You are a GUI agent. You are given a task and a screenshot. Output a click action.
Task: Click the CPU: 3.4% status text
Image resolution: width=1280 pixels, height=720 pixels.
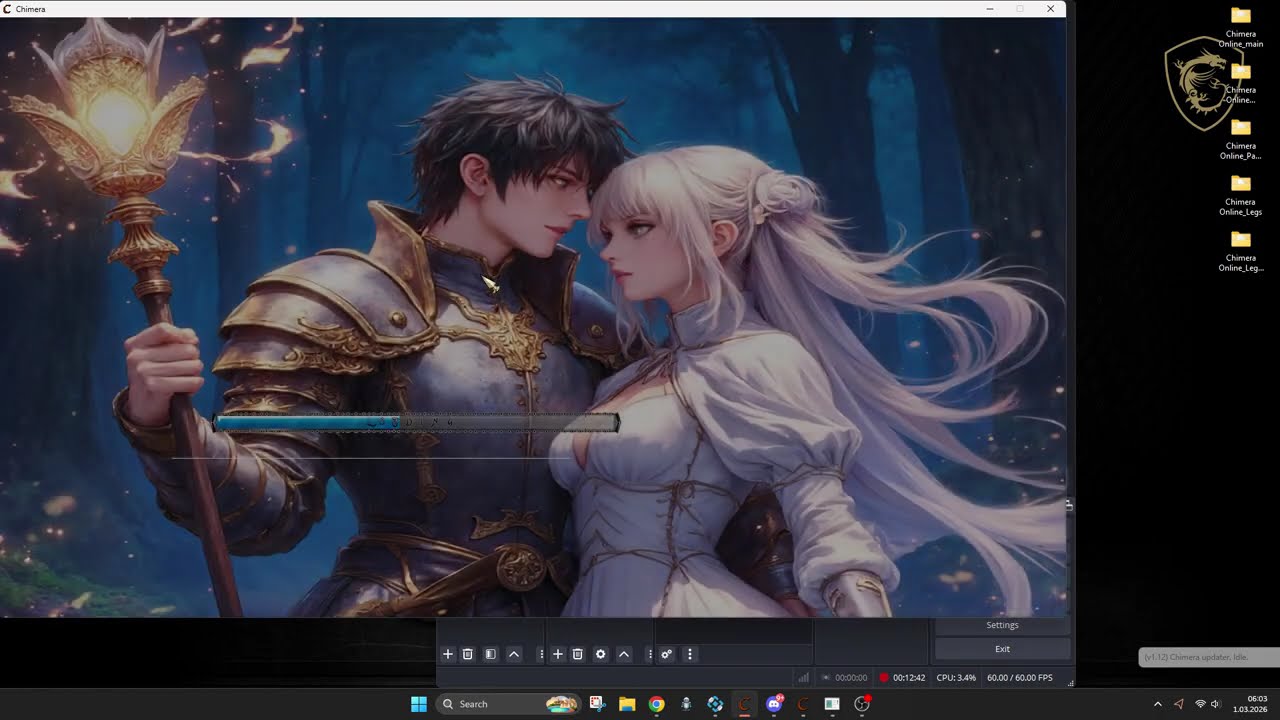click(956, 678)
